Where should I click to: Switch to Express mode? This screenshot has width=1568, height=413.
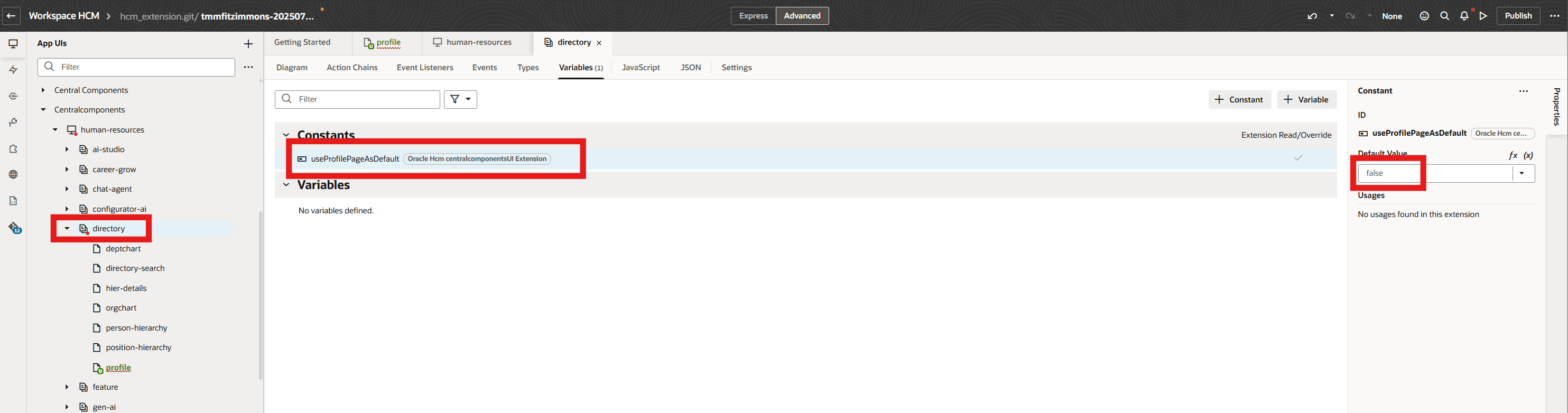(x=753, y=16)
